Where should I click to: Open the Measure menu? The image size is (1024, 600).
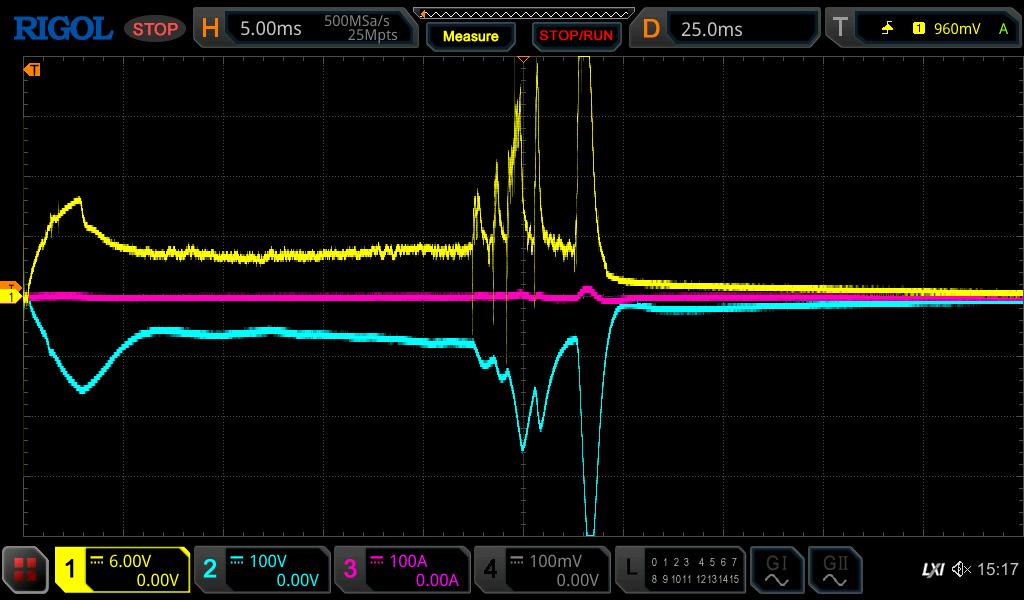[x=470, y=36]
